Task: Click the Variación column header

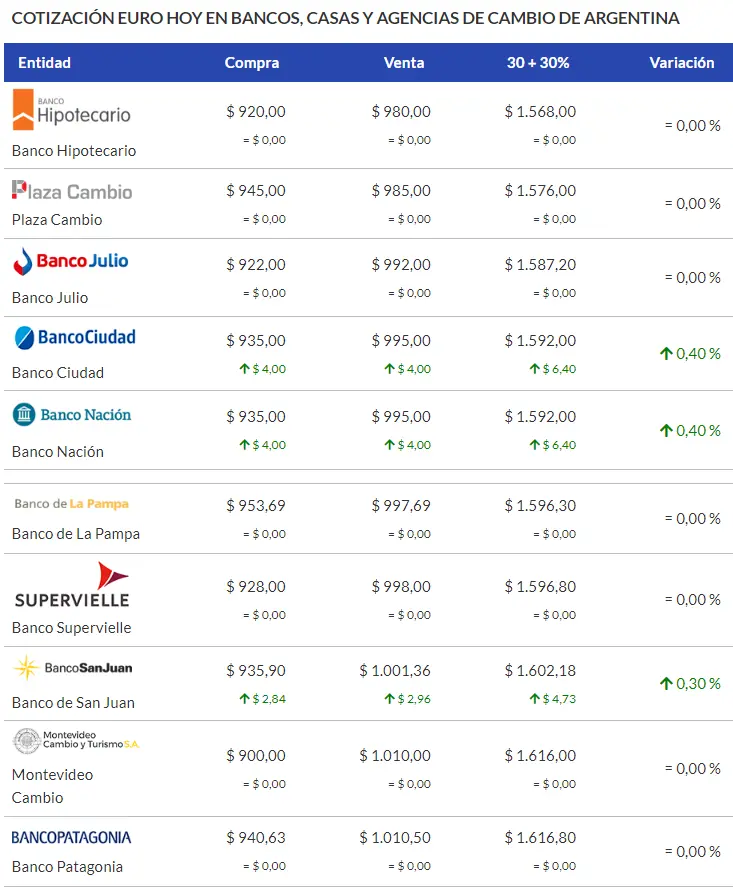Action: point(682,63)
